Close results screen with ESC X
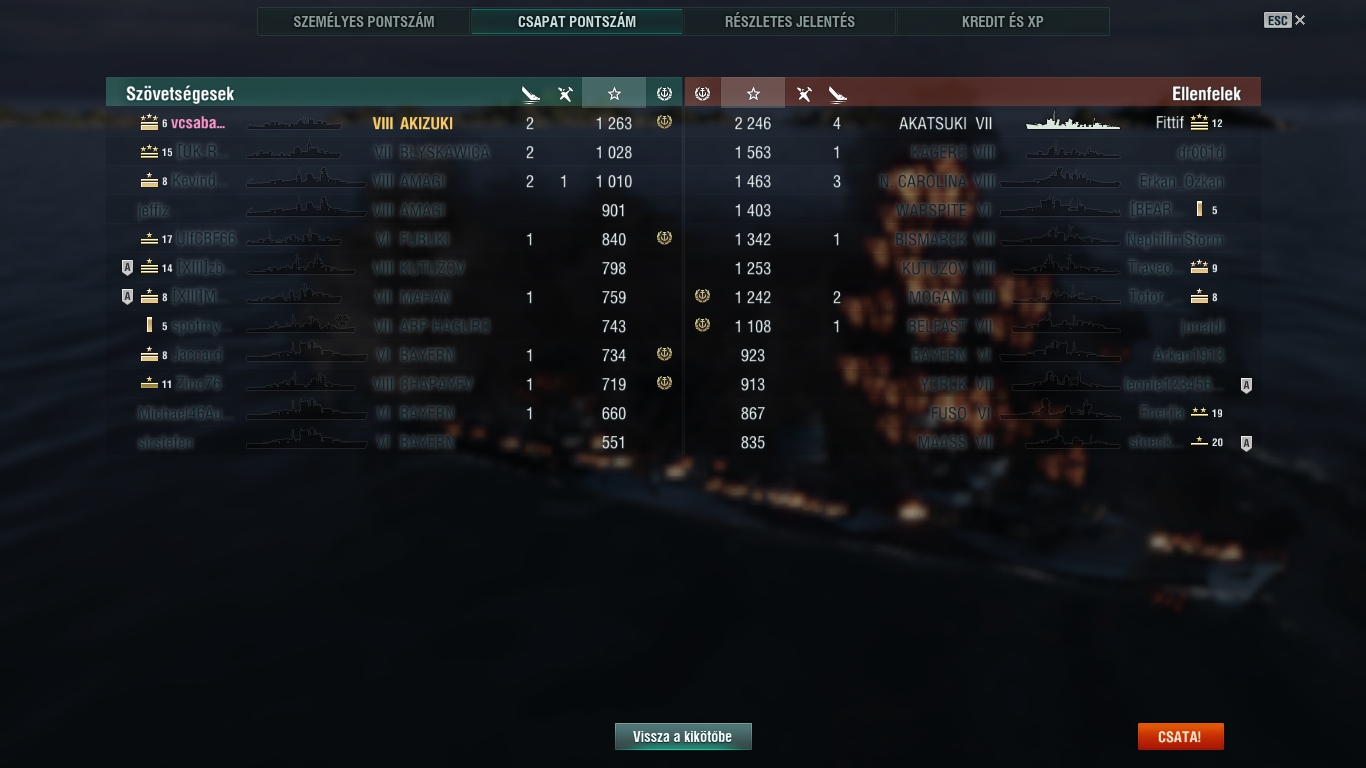This screenshot has height=768, width=1366. (1285, 20)
